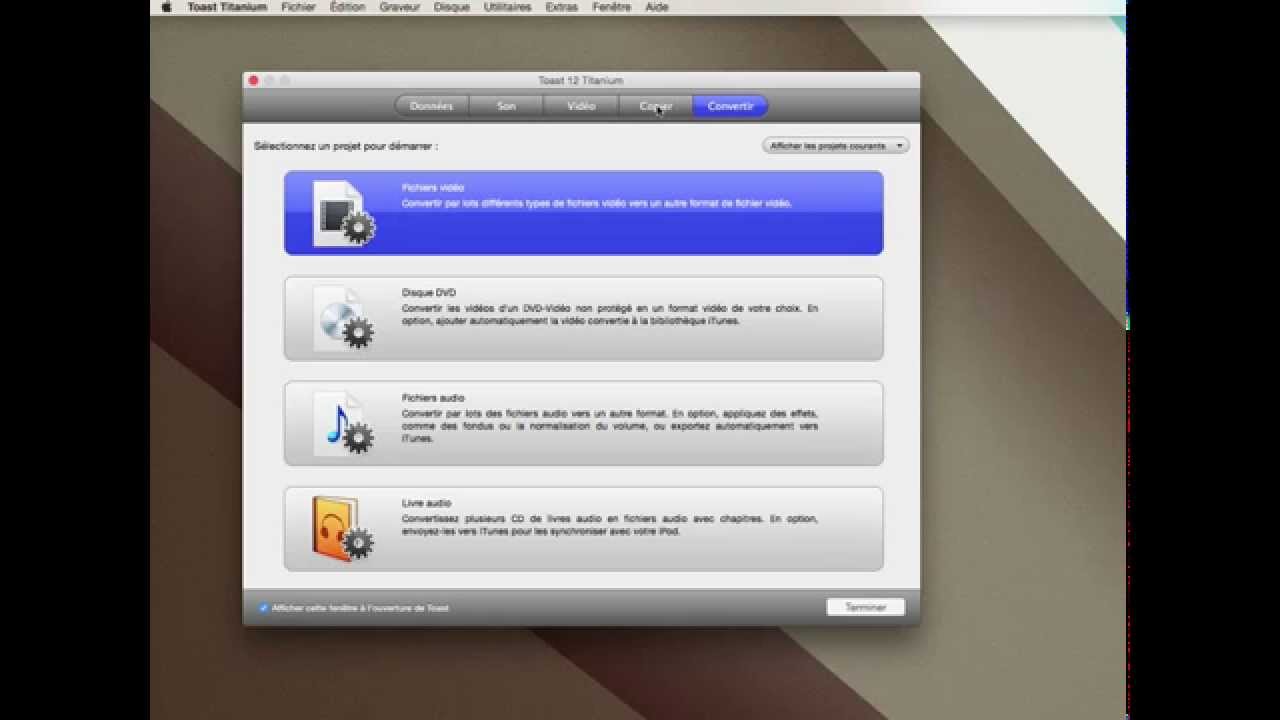Switch to the Son tab
This screenshot has height=720, width=1280.
click(x=506, y=106)
